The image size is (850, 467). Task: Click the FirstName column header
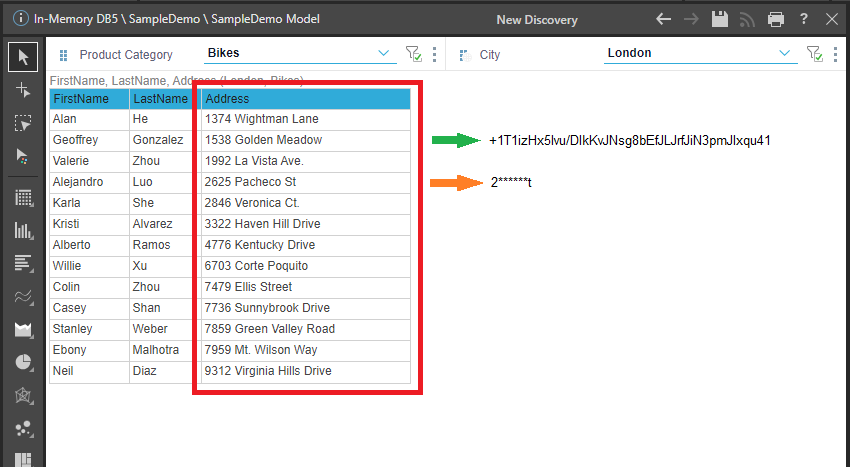click(88, 99)
